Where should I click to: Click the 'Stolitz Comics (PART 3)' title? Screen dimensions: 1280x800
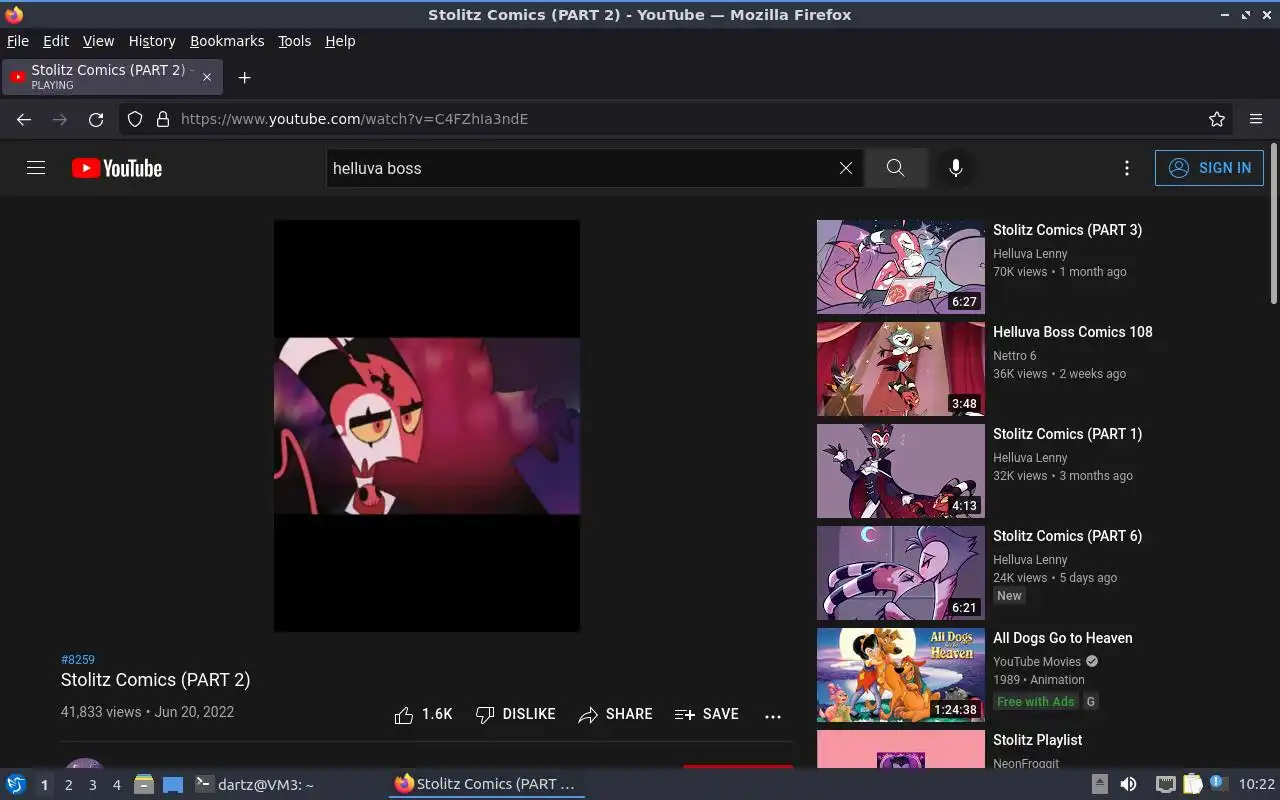click(1067, 230)
